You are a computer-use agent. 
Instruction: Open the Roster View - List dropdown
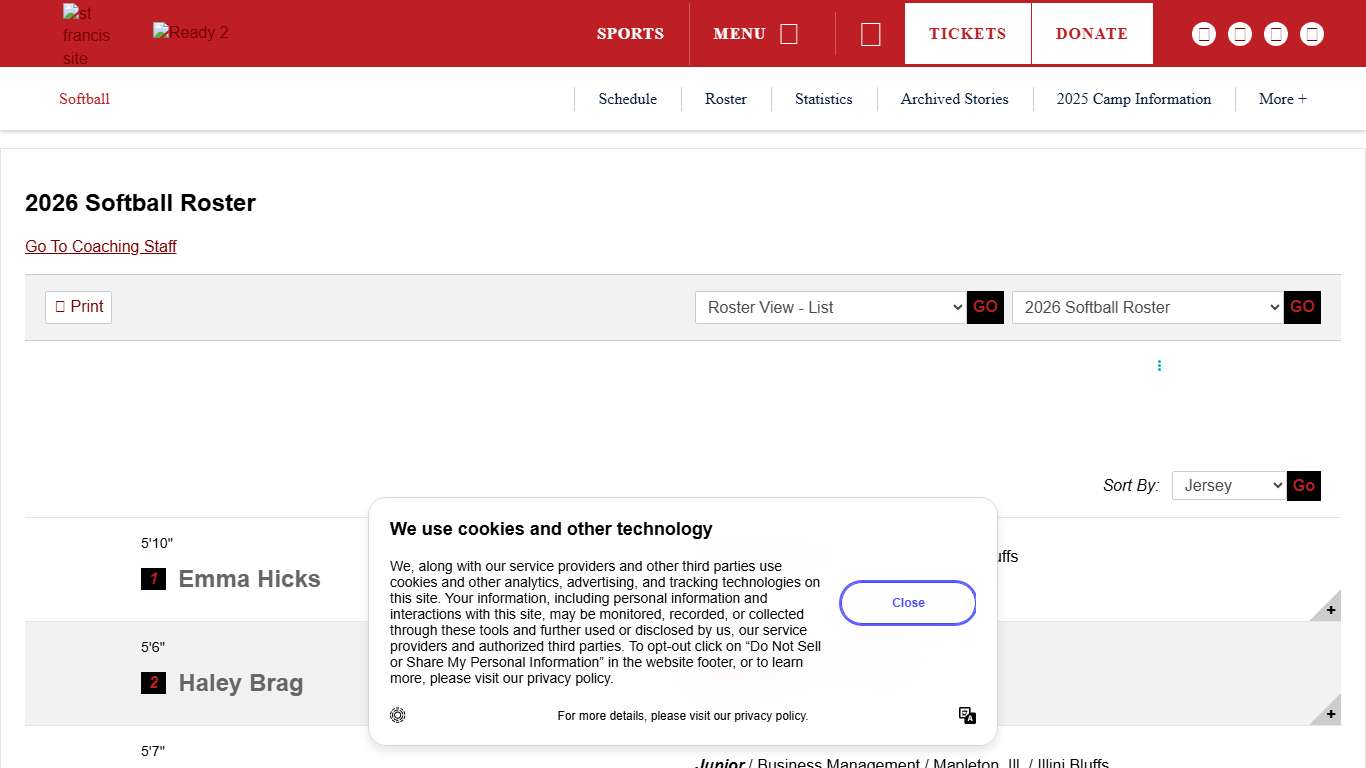click(x=830, y=307)
